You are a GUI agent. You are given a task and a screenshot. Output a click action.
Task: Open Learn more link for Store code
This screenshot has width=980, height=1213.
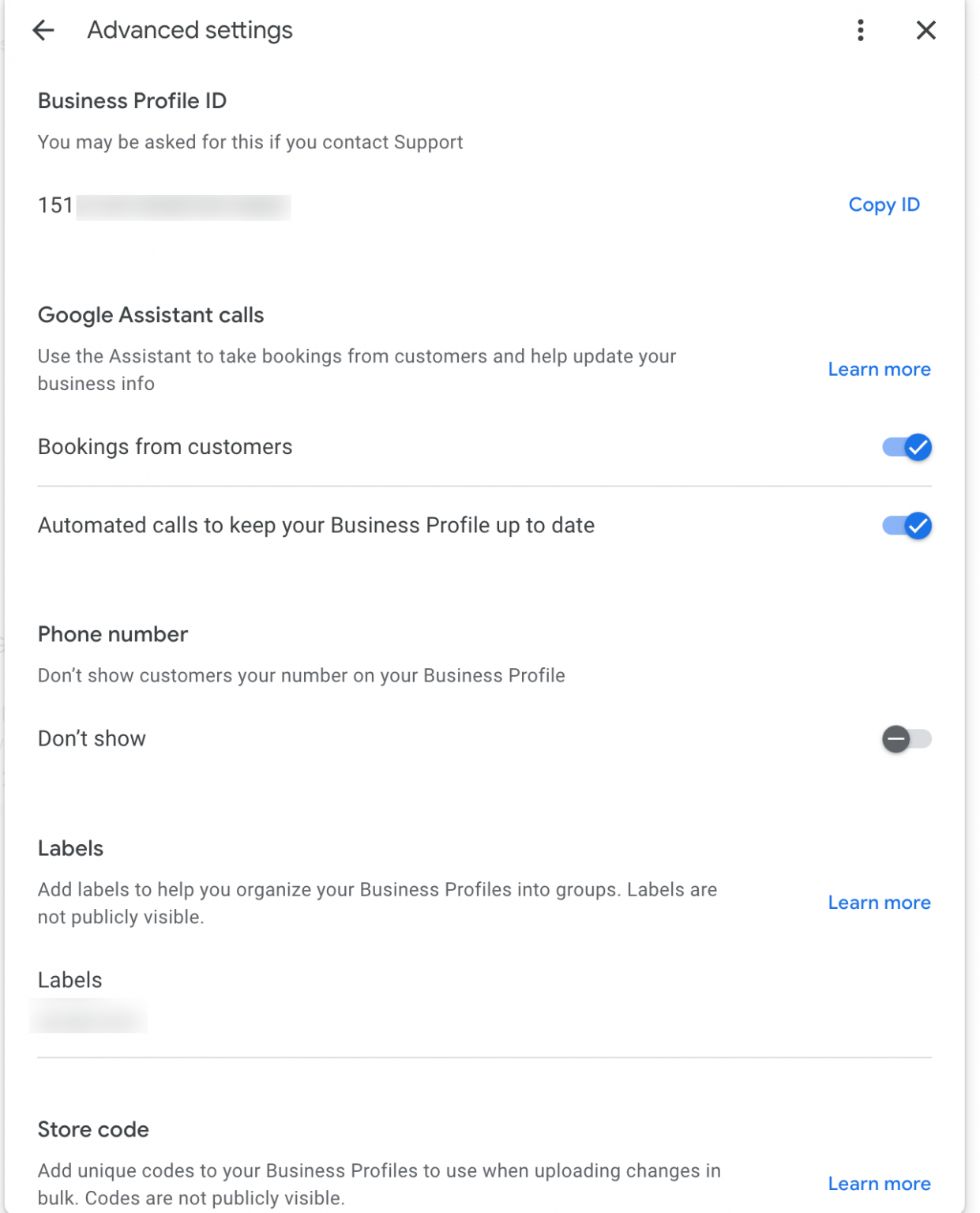(x=879, y=1184)
